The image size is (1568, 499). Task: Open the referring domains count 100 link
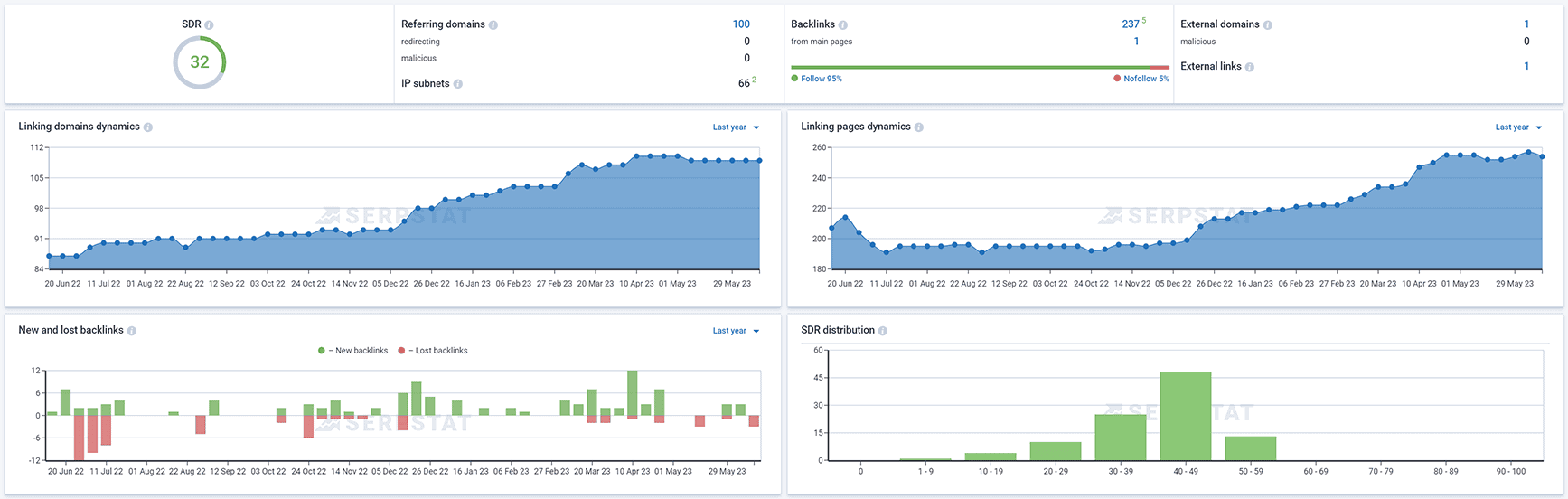[x=741, y=24]
